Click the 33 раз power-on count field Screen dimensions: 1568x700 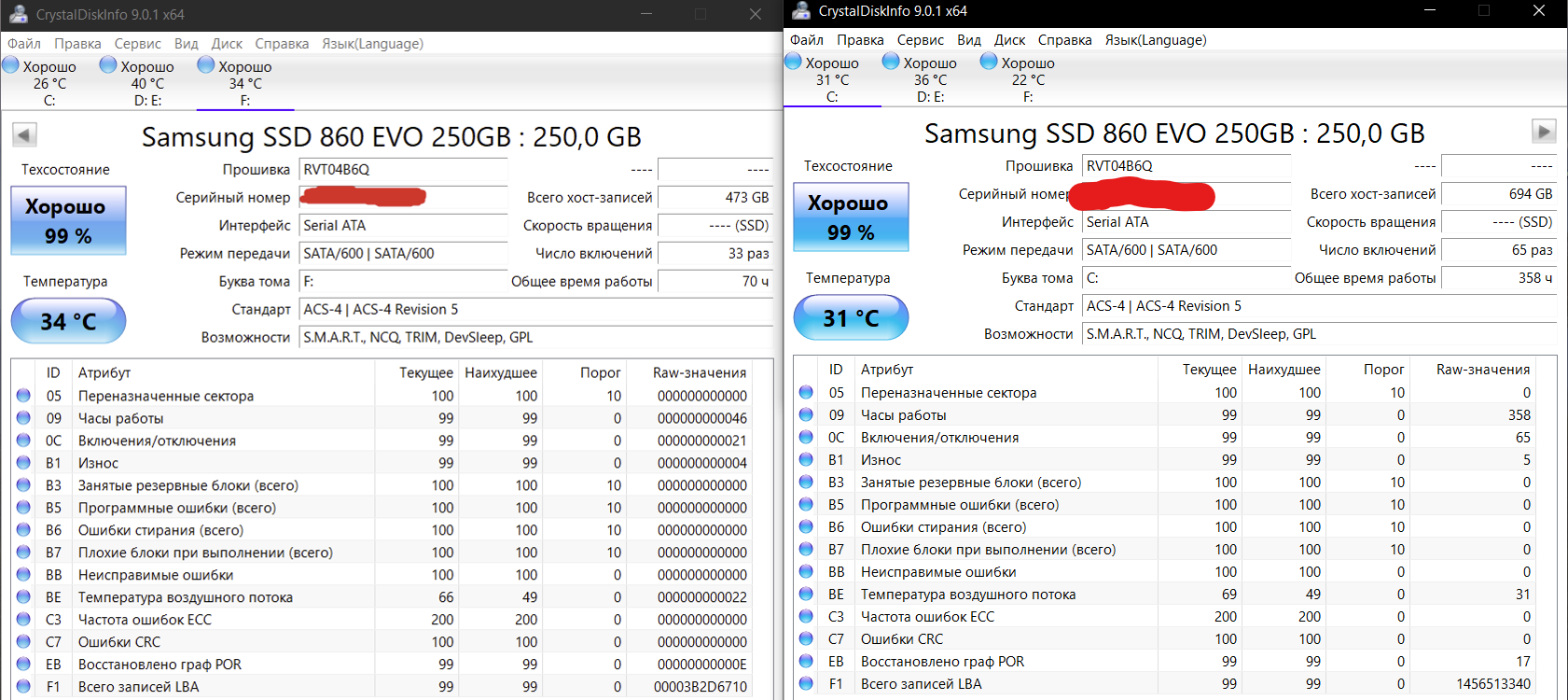(715, 254)
